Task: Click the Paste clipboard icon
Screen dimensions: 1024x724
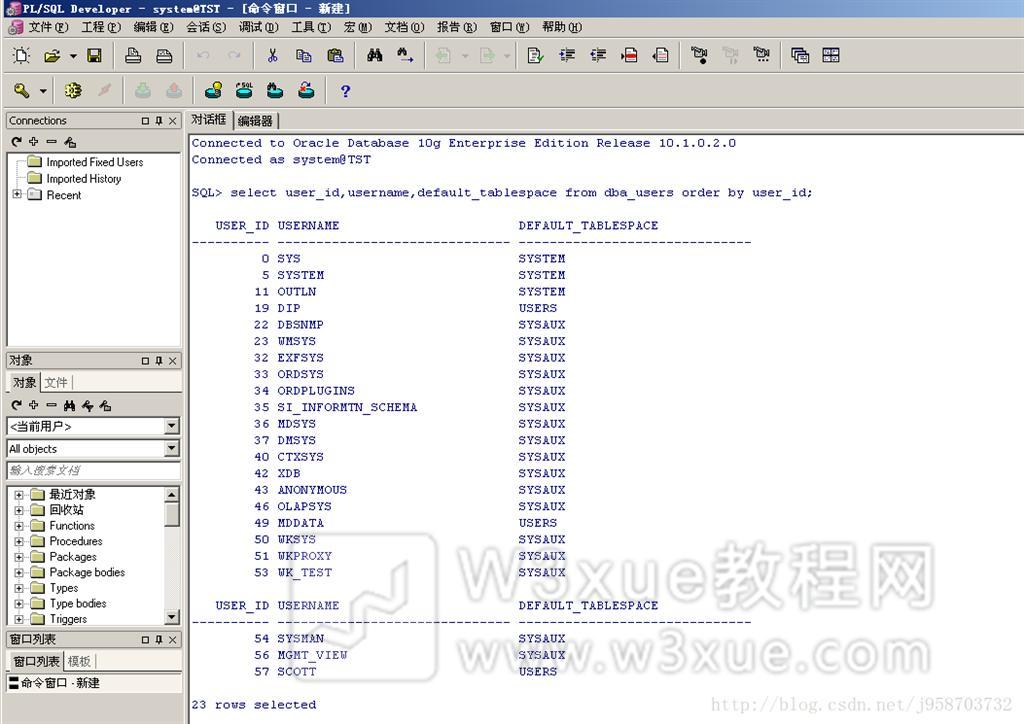Action: (x=335, y=55)
